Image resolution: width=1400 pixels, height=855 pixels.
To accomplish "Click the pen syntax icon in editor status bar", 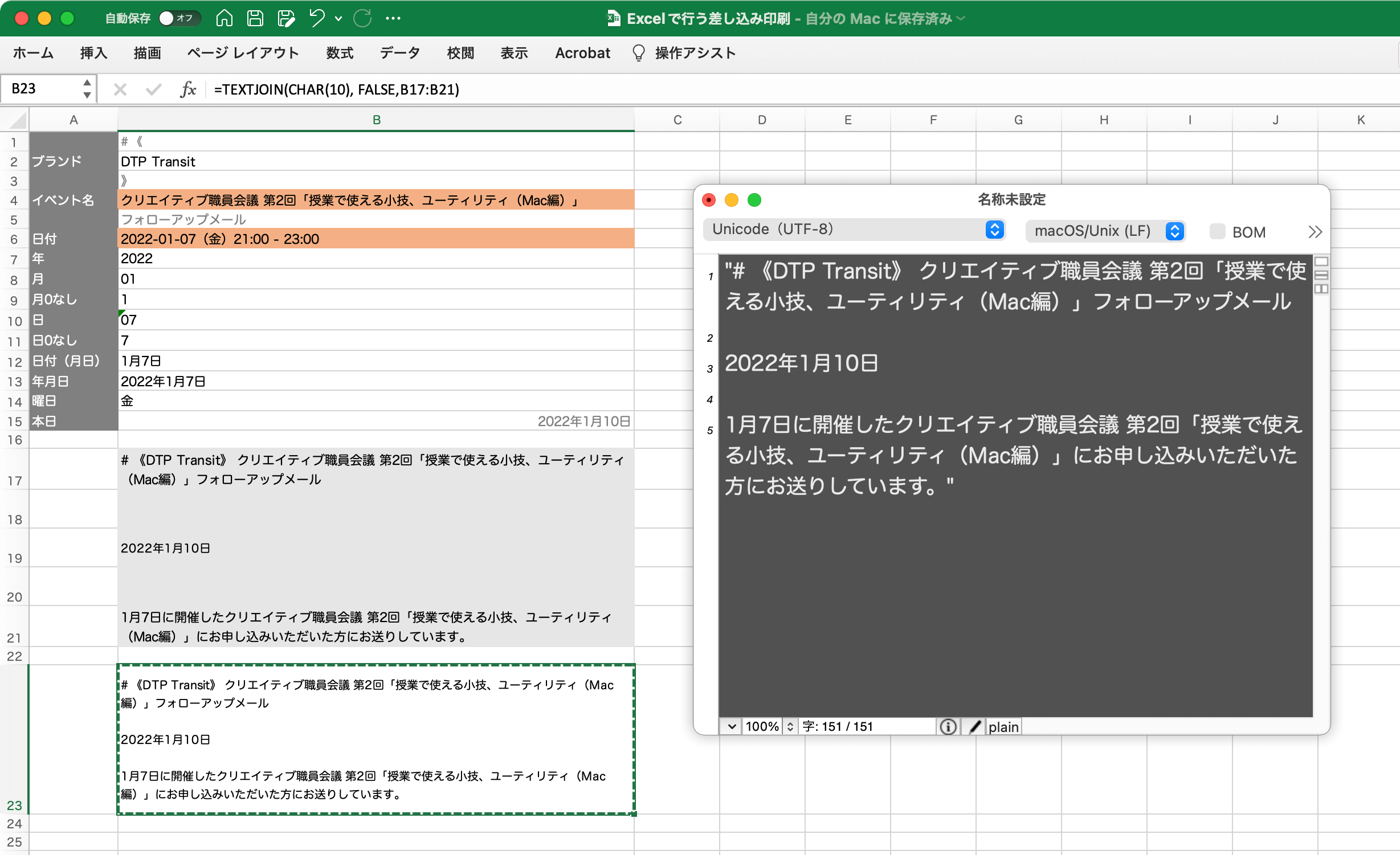I will (x=974, y=726).
